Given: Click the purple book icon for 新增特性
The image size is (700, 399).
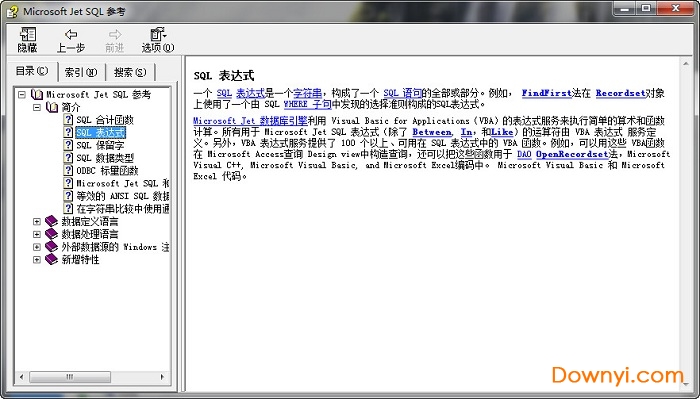Looking at the screenshot, I should pos(52,259).
